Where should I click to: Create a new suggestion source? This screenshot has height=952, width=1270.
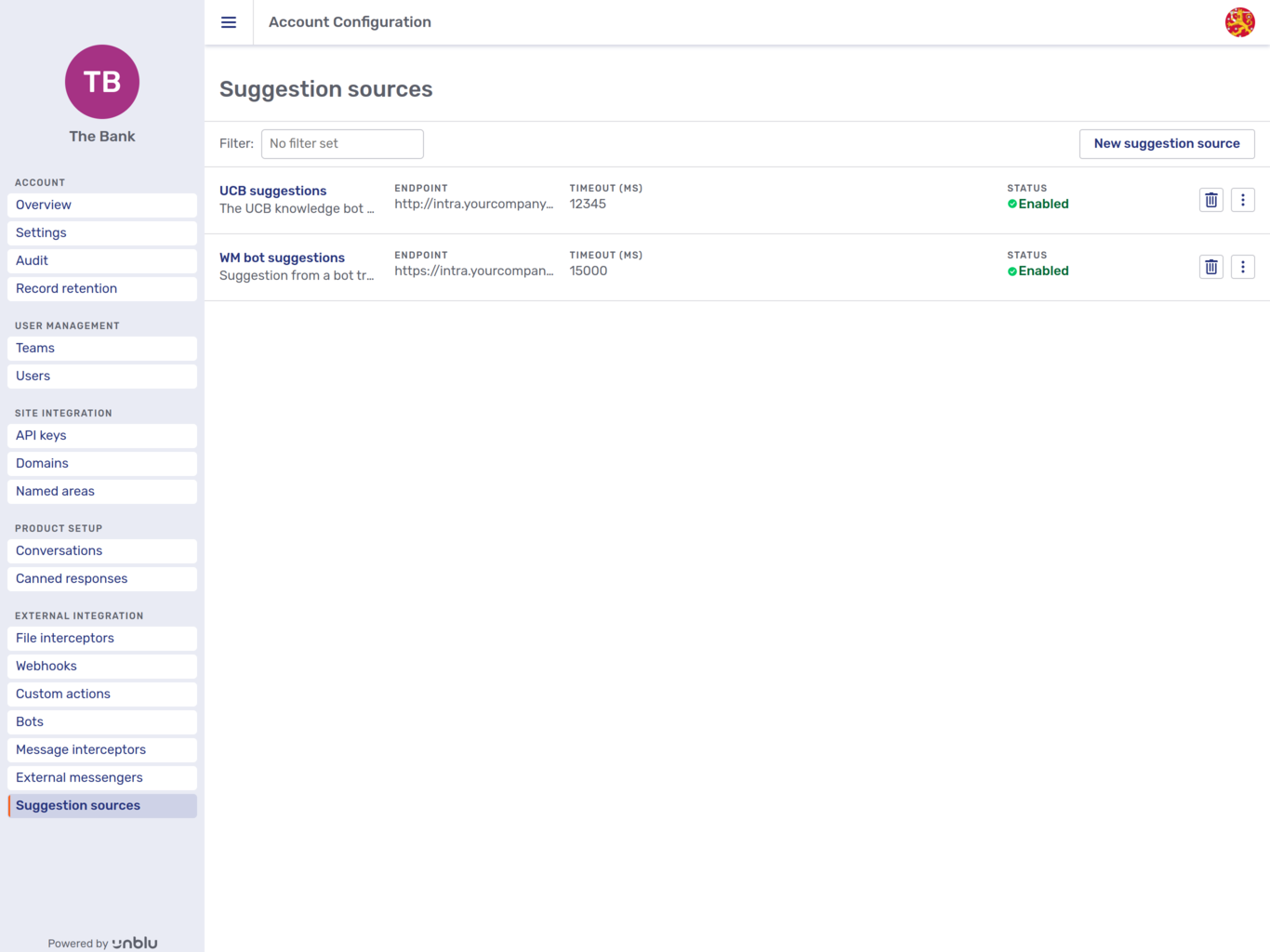(1166, 143)
